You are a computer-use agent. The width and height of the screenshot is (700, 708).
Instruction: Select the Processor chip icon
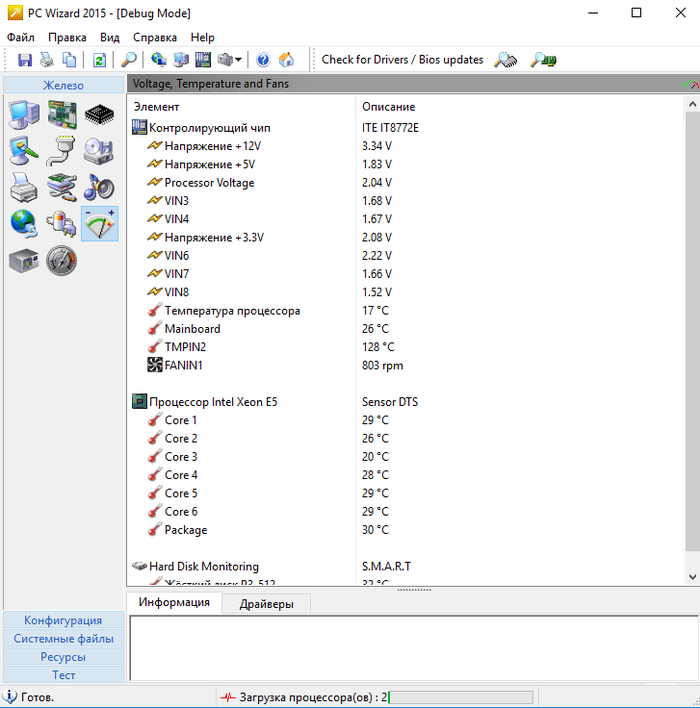click(99, 114)
